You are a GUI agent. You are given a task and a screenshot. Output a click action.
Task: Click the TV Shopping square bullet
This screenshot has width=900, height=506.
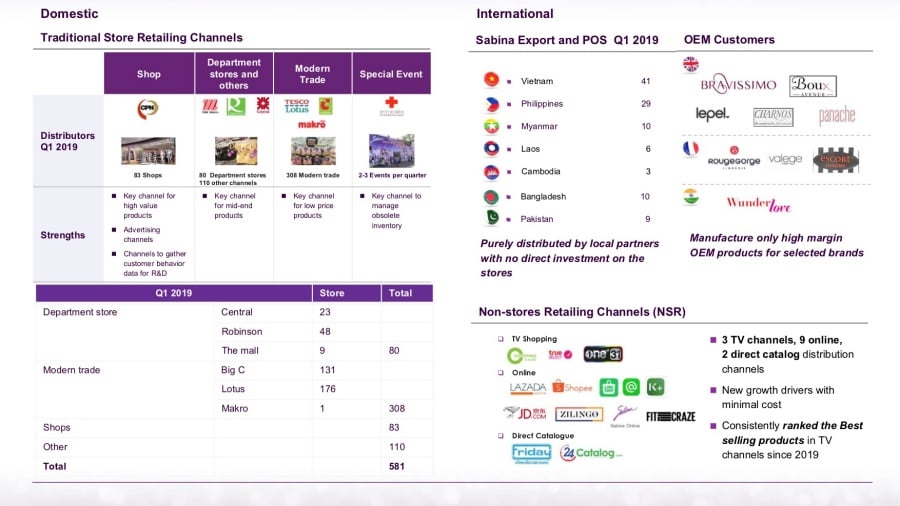[x=500, y=339]
